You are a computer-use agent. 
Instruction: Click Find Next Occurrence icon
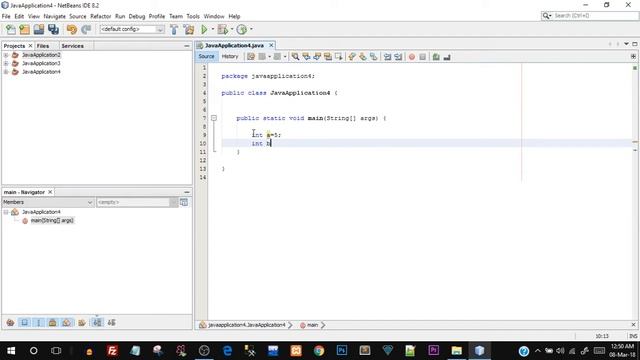click(x=317, y=57)
